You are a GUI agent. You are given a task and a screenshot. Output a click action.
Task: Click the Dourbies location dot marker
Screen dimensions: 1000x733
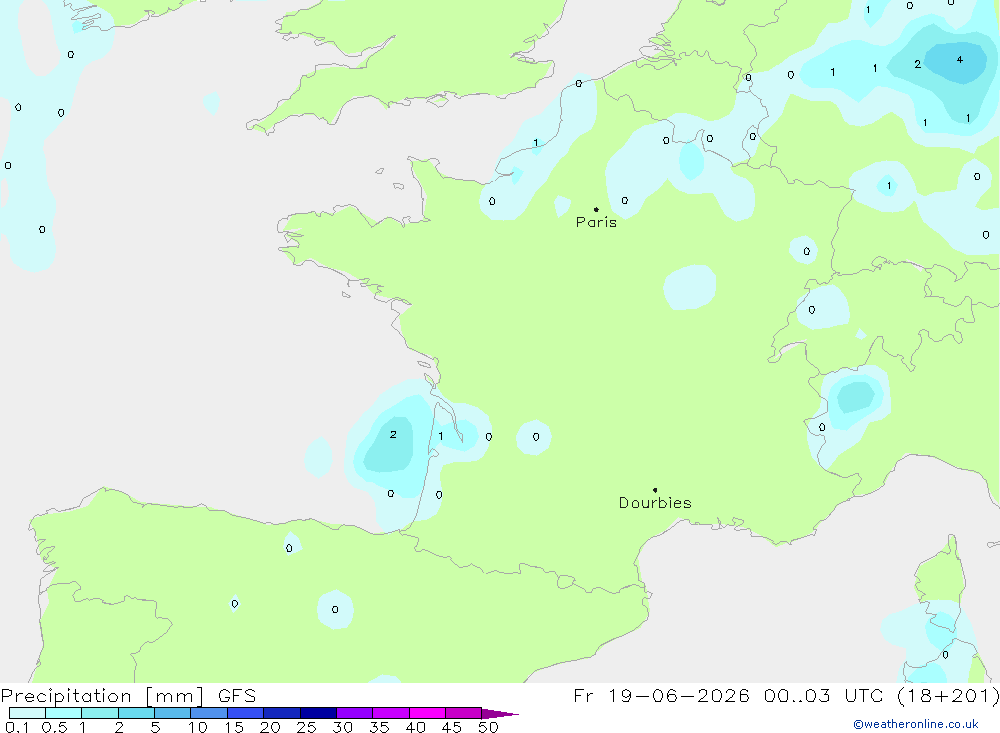coord(655,490)
